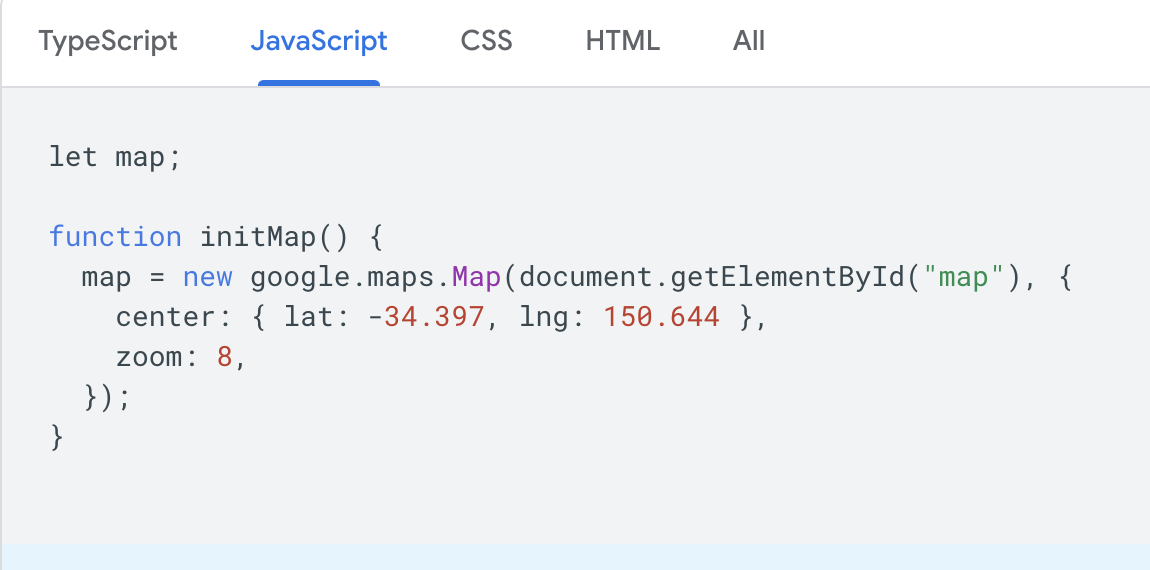1150x570 pixels.
Task: Switch to the All tab
Action: point(749,41)
